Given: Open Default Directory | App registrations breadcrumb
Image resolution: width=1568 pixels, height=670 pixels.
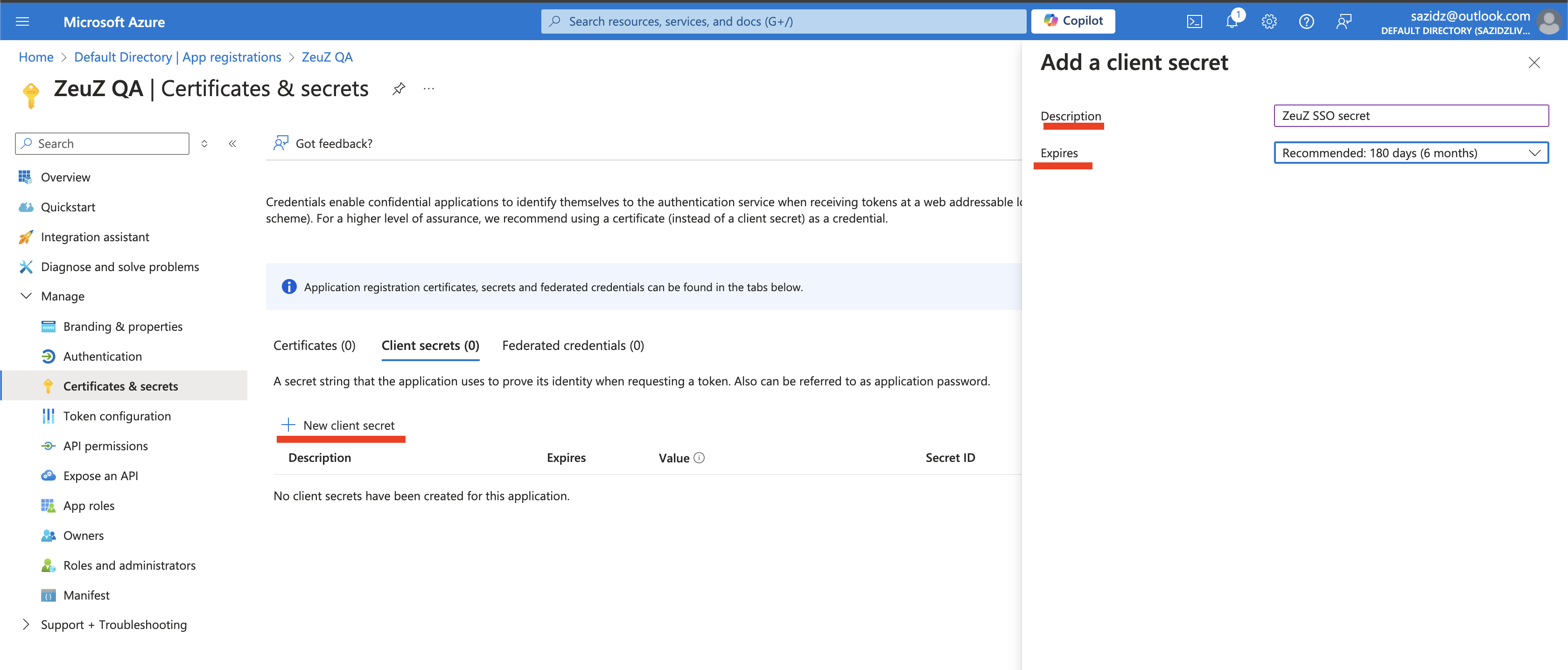Looking at the screenshot, I should 178,57.
